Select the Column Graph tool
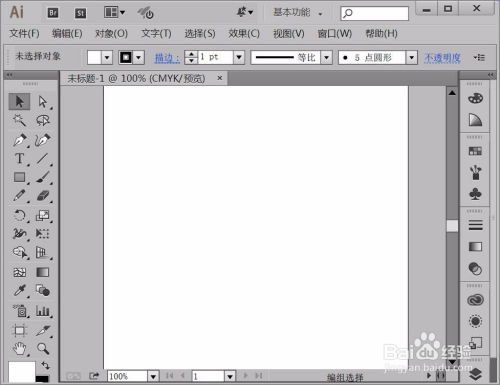Screen dimensions: 500x385 (43, 311)
